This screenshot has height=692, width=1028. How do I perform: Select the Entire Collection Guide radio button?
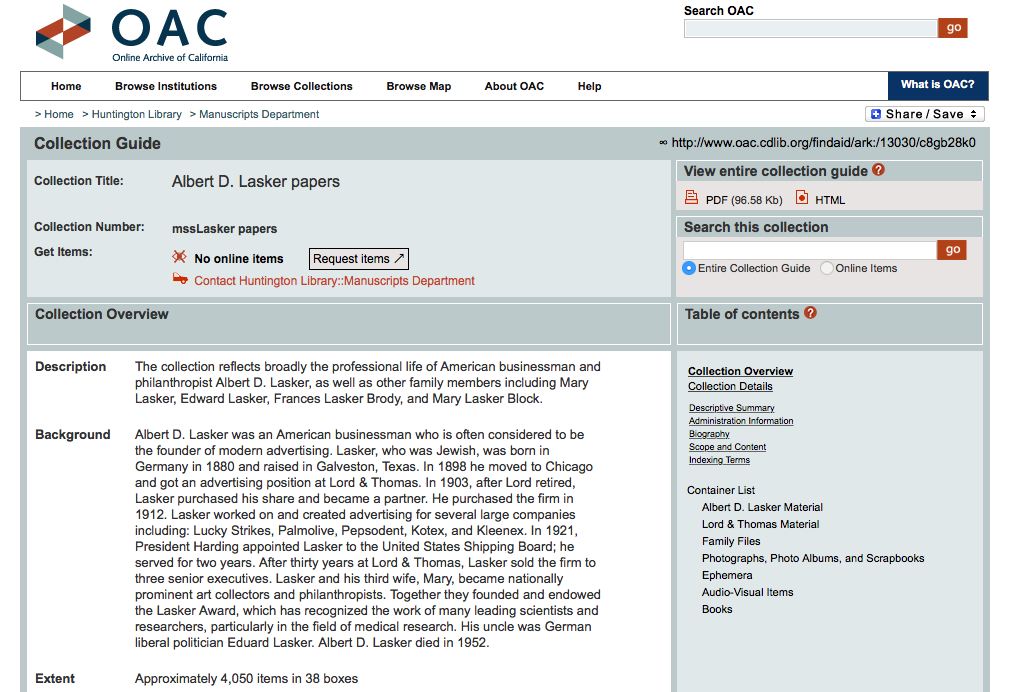pos(689,268)
